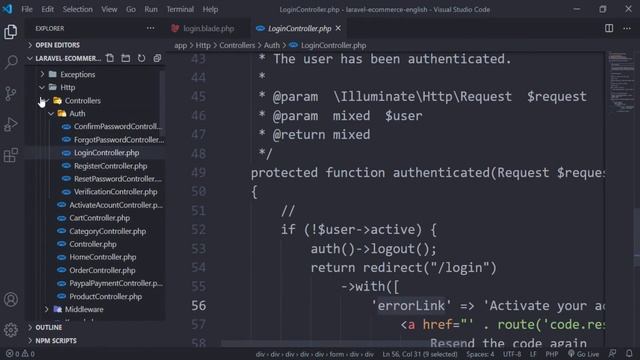Open OrderController.php in tree
The height and width of the screenshot is (360, 640).
102,270
